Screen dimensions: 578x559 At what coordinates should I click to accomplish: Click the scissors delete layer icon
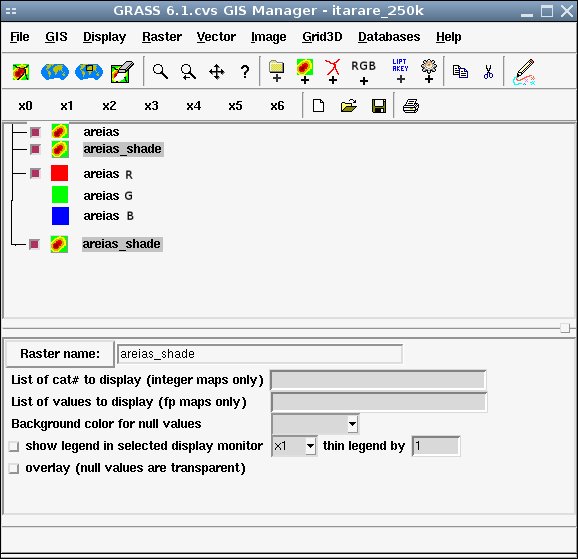click(x=488, y=72)
